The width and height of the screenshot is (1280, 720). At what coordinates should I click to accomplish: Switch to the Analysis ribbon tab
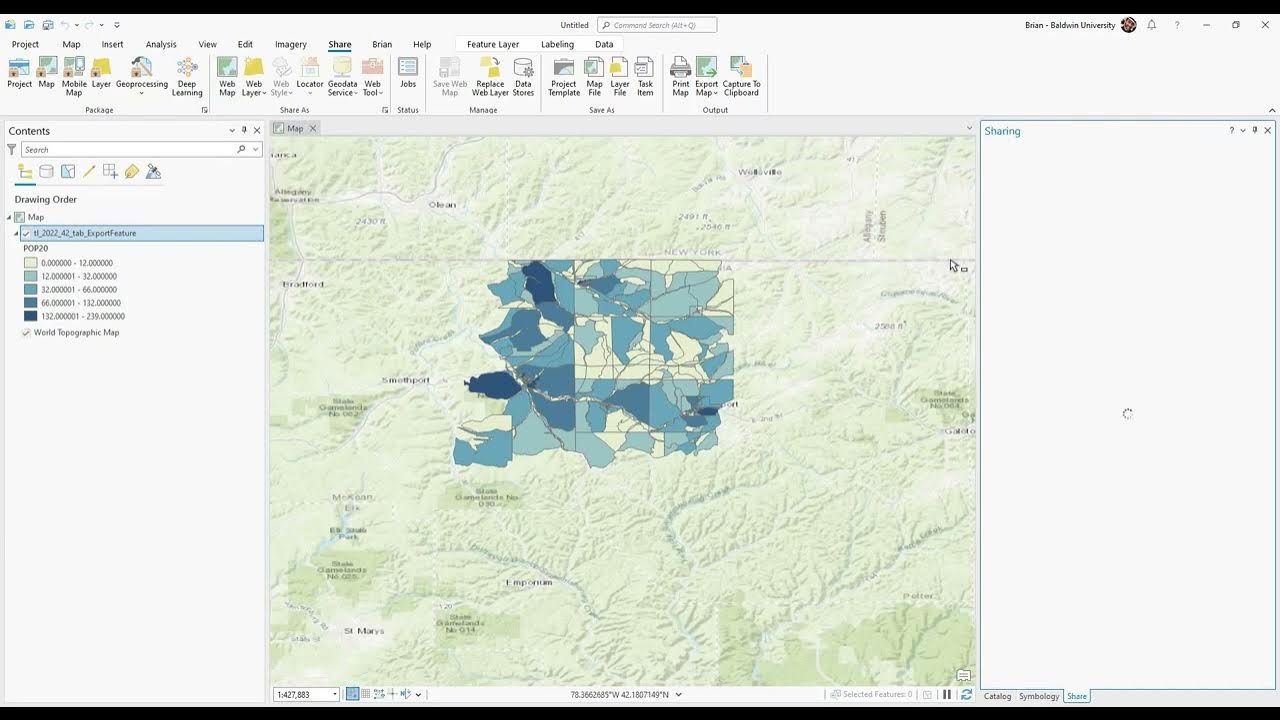pyautogui.click(x=161, y=44)
